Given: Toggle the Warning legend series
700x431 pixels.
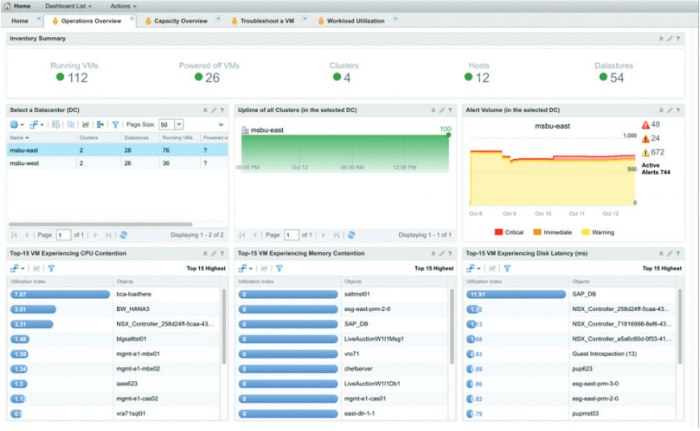Looking at the screenshot, I should click(598, 232).
